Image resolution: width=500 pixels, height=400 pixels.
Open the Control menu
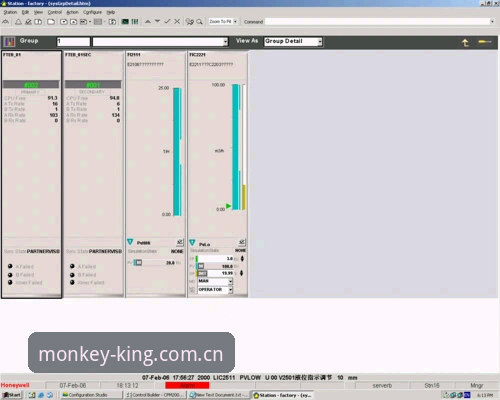(55, 12)
